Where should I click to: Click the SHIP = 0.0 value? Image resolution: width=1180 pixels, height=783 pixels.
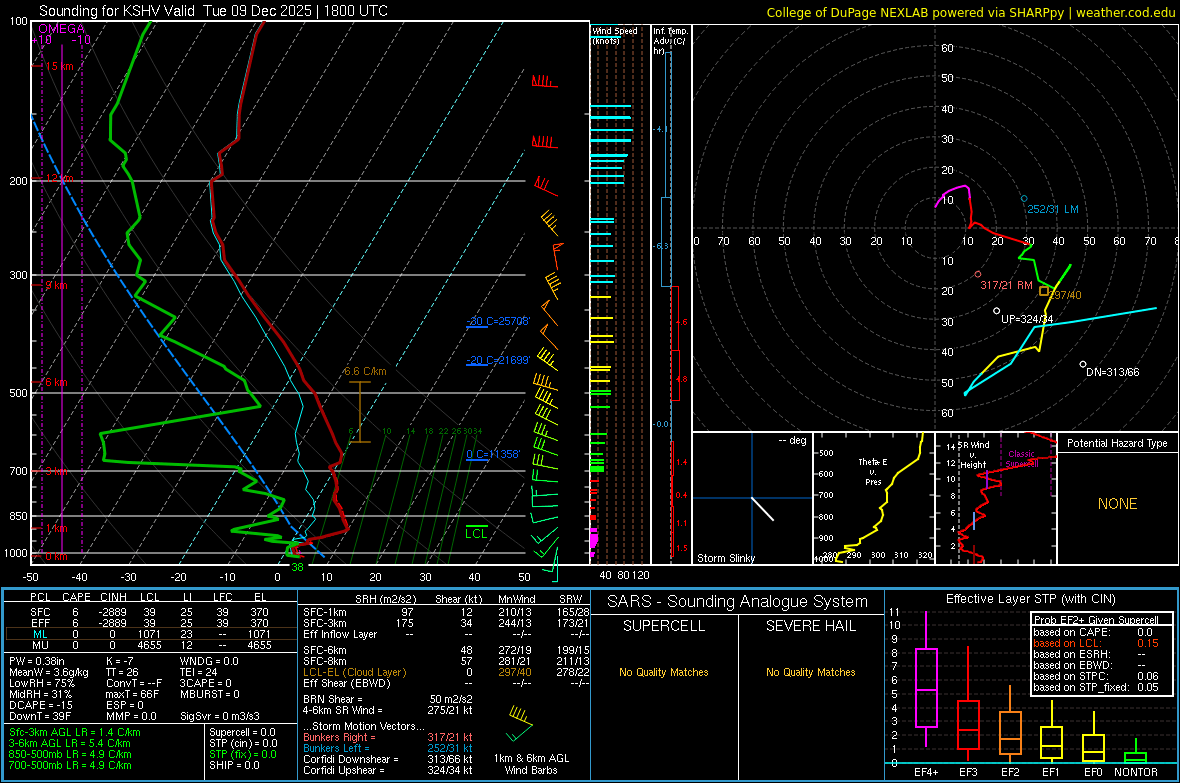coord(234,765)
